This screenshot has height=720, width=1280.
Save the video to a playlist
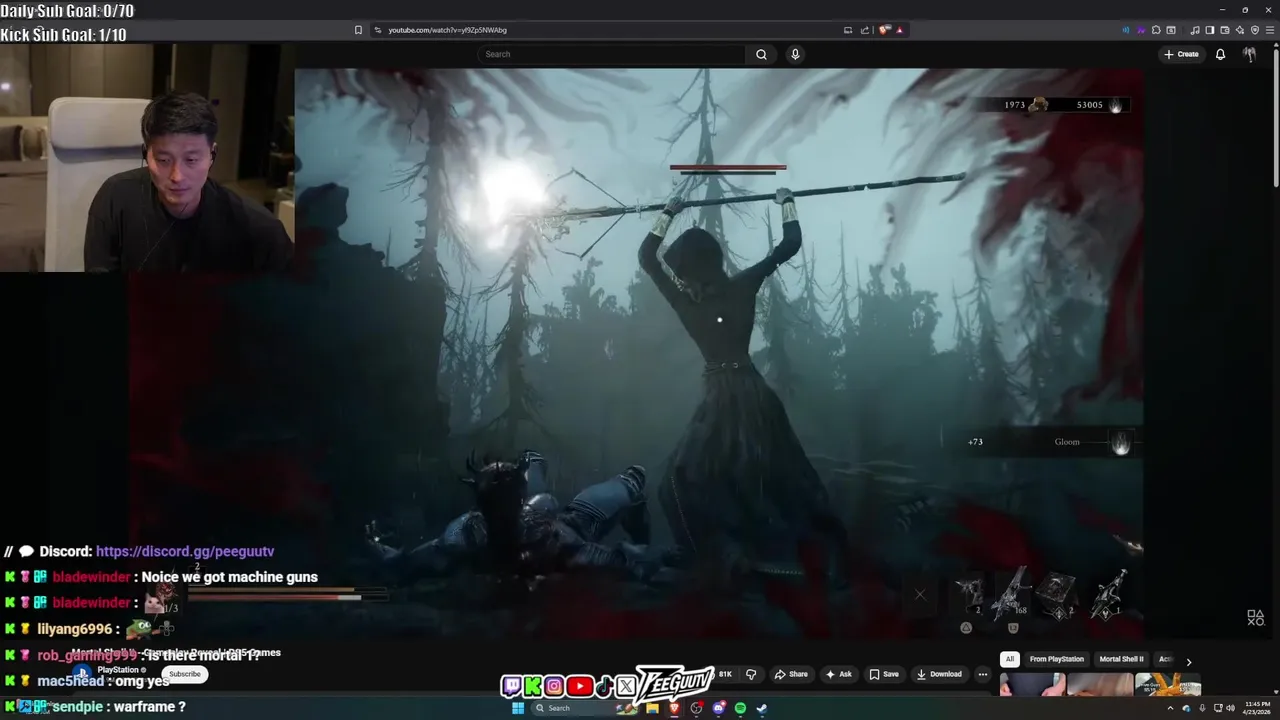pos(884,674)
